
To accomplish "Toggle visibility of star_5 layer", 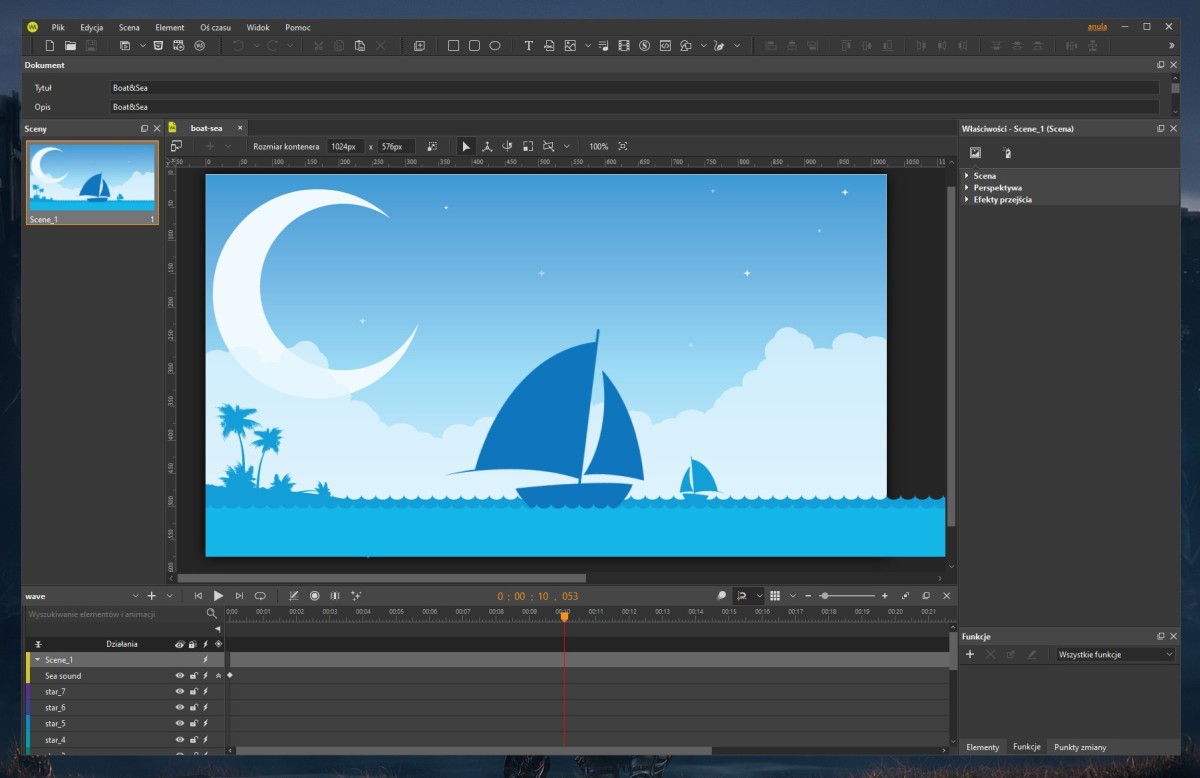I will tap(180, 724).
